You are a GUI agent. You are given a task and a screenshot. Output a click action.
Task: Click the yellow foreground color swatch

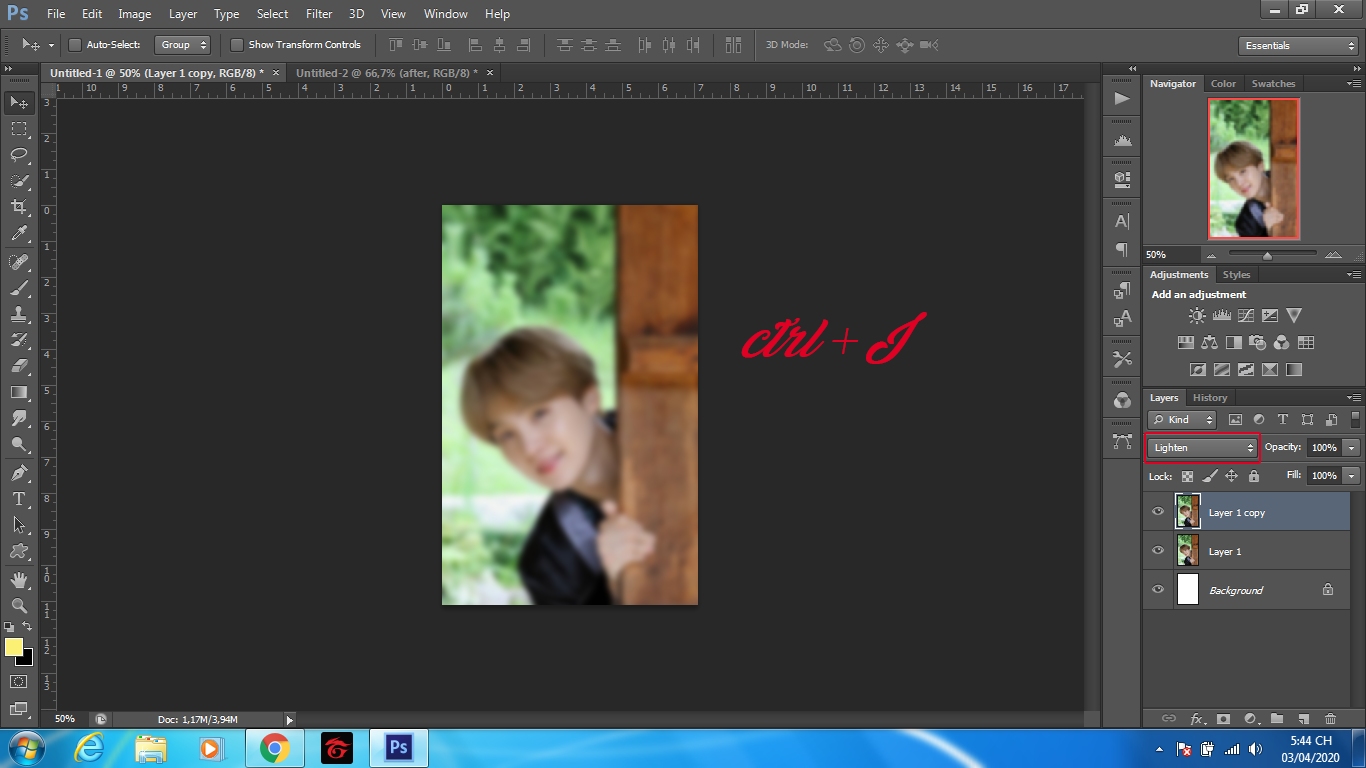click(x=14, y=647)
